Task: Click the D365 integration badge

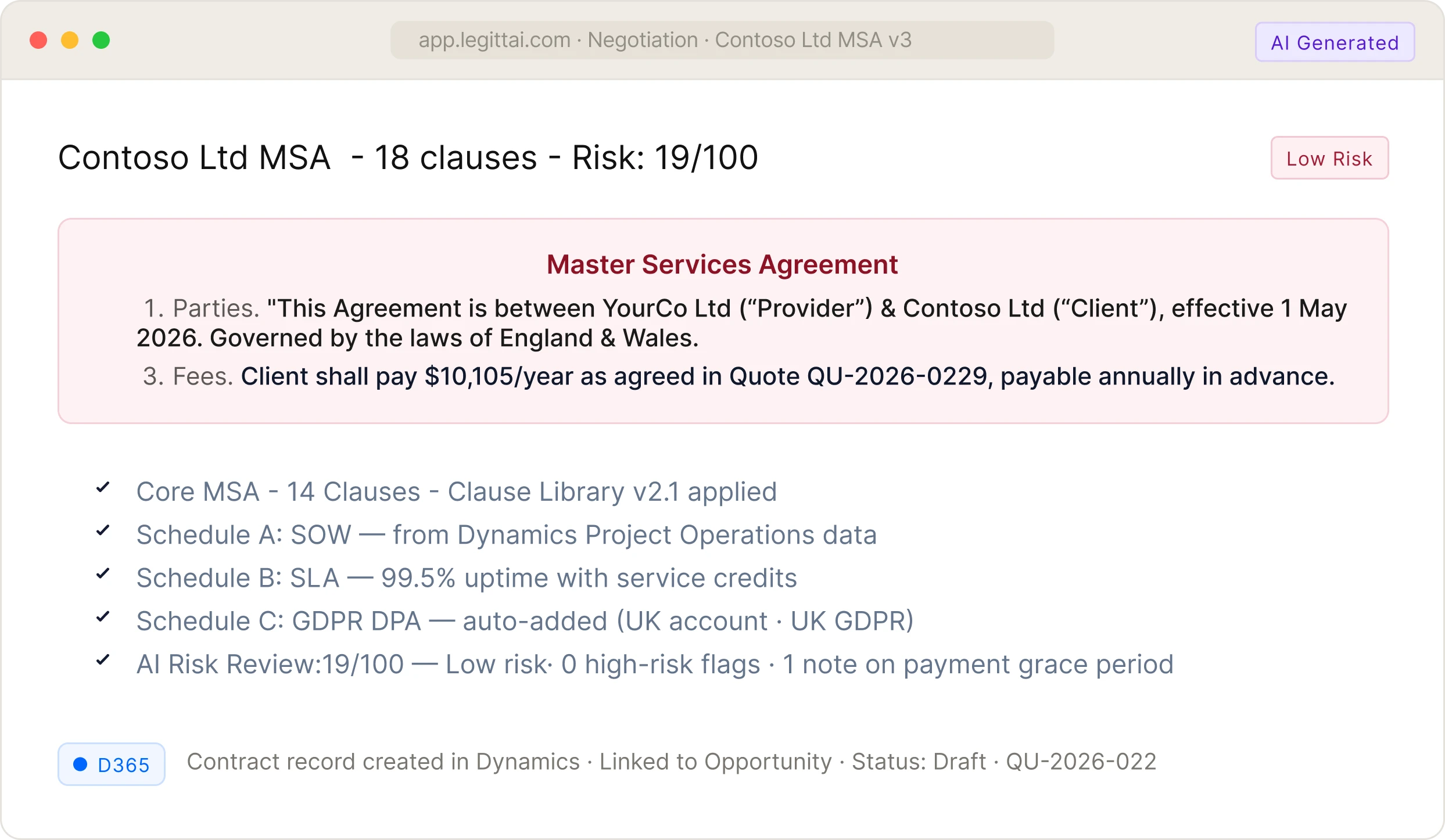Action: coord(111,763)
